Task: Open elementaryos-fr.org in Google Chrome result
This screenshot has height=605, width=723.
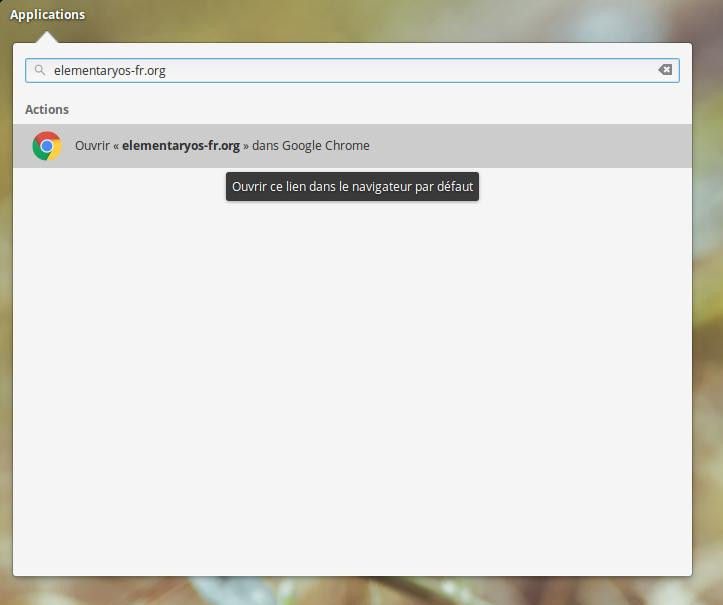Action: [352, 146]
